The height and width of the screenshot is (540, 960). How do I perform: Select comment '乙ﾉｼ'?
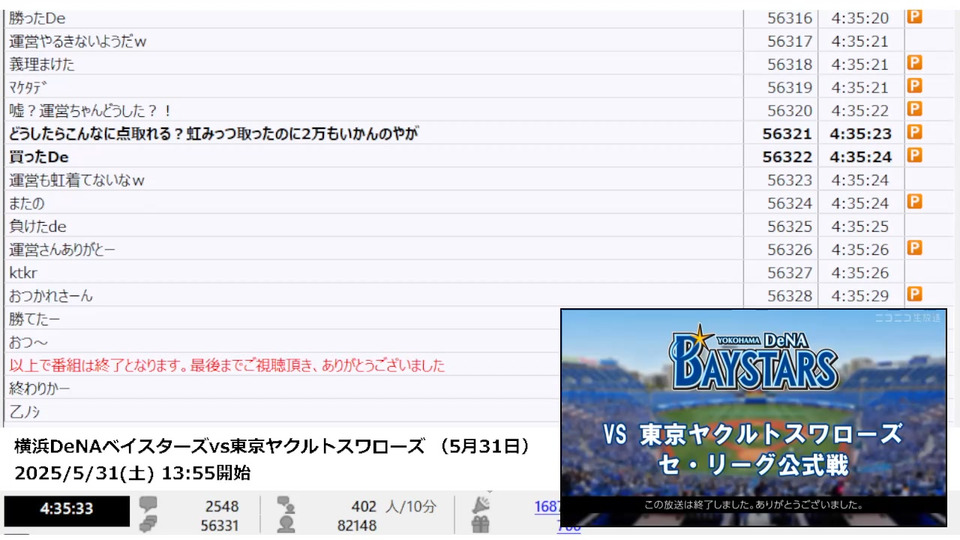click(24, 411)
